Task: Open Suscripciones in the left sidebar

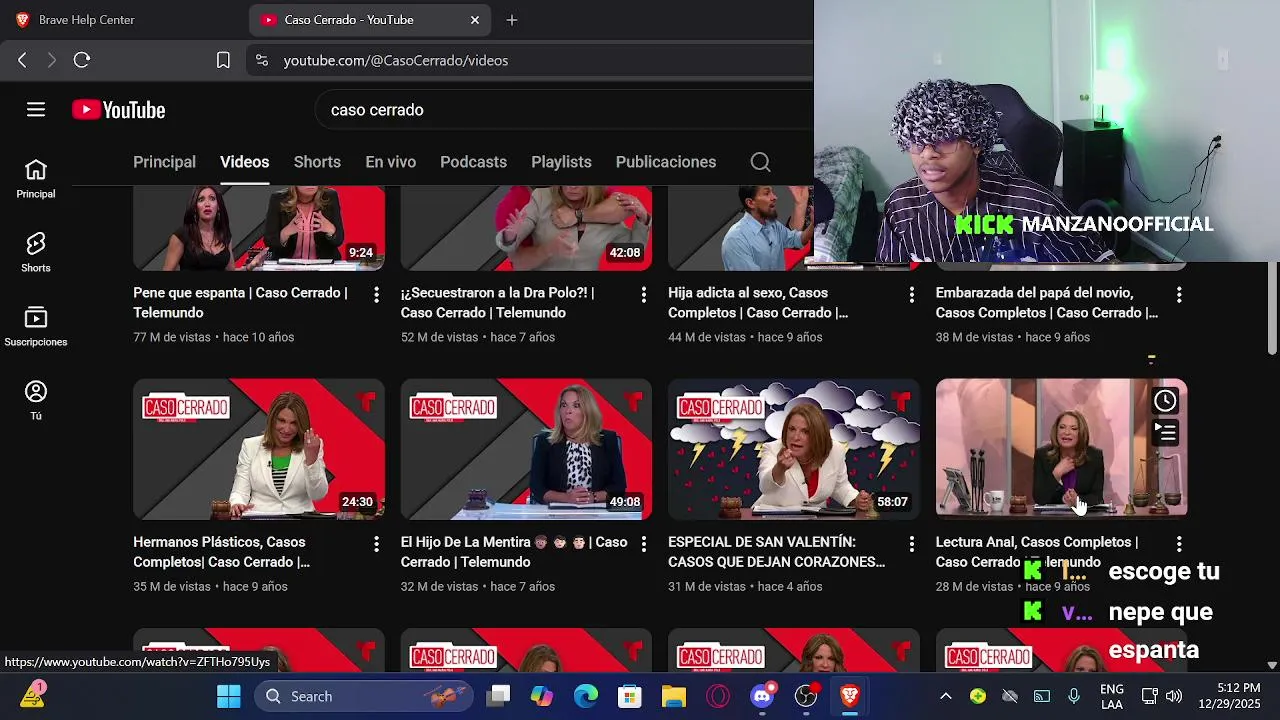Action: 36,327
